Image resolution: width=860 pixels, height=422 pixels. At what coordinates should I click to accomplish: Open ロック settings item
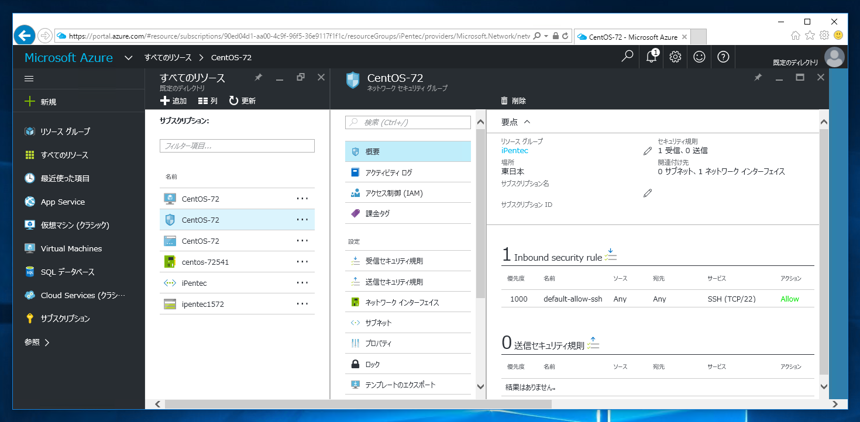(x=408, y=364)
